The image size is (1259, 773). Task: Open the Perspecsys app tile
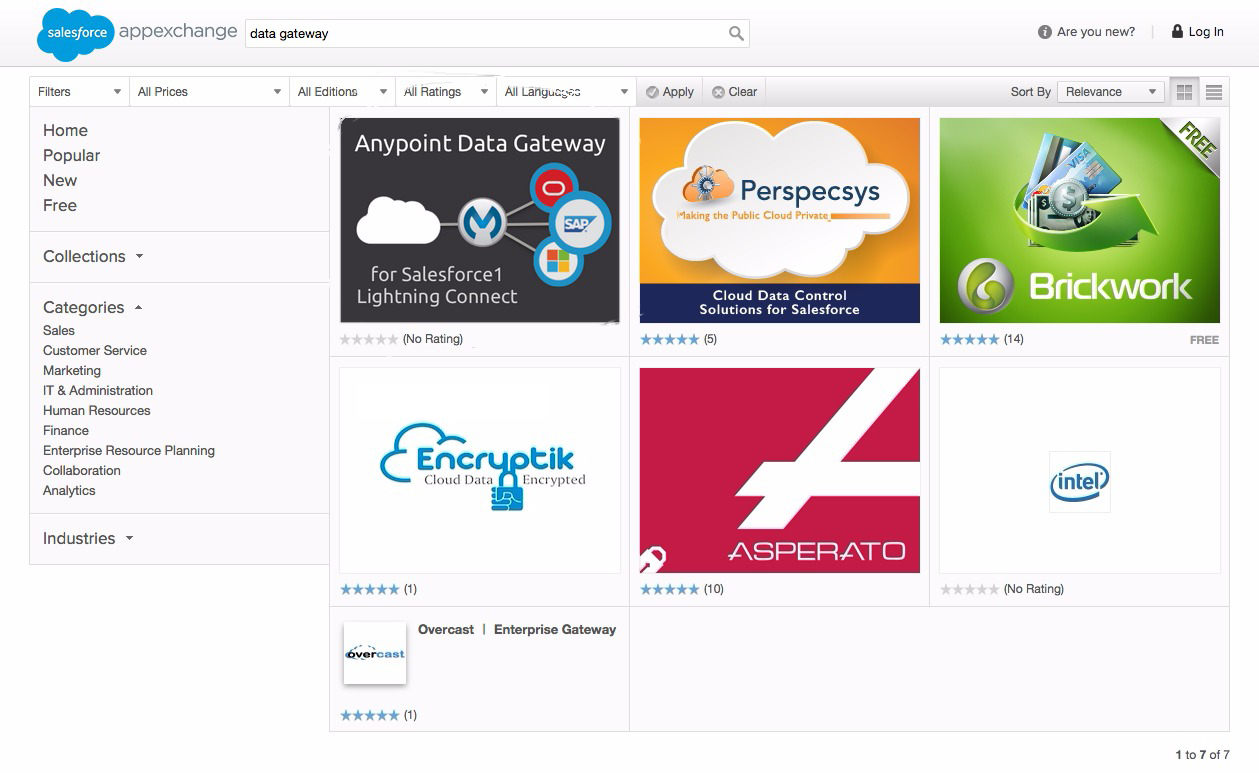780,220
